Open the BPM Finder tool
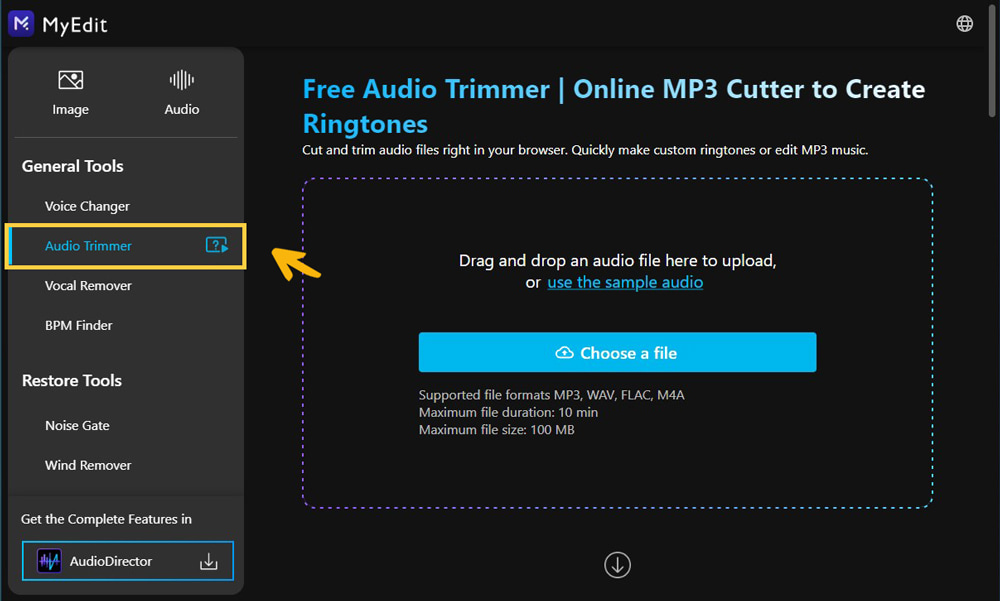 pos(78,325)
